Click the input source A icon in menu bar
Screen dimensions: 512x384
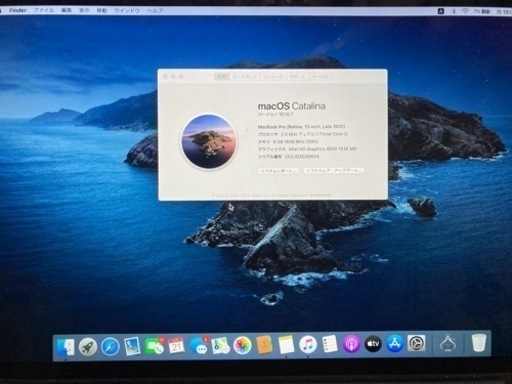click(441, 11)
